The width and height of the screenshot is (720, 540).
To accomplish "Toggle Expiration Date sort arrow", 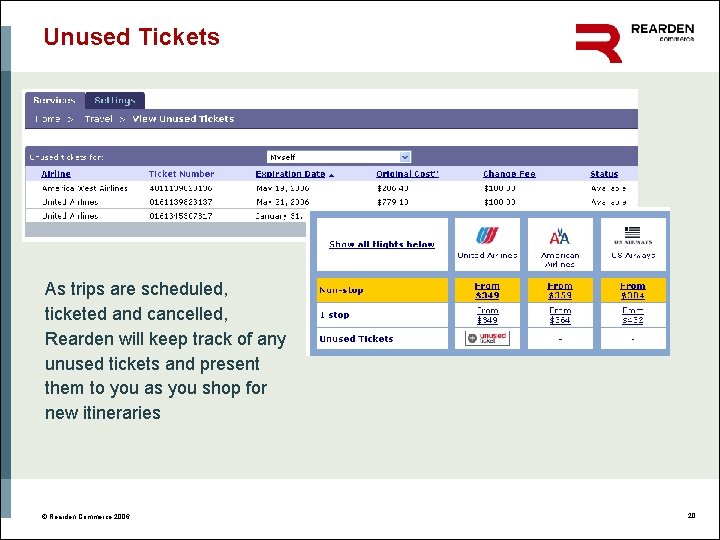I will click(332, 175).
